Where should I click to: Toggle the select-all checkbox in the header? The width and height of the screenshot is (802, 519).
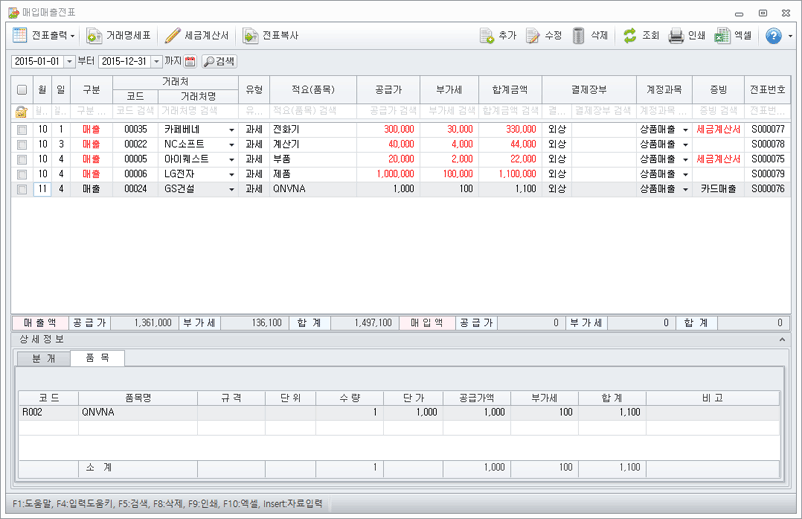pyautogui.click(x=22, y=90)
